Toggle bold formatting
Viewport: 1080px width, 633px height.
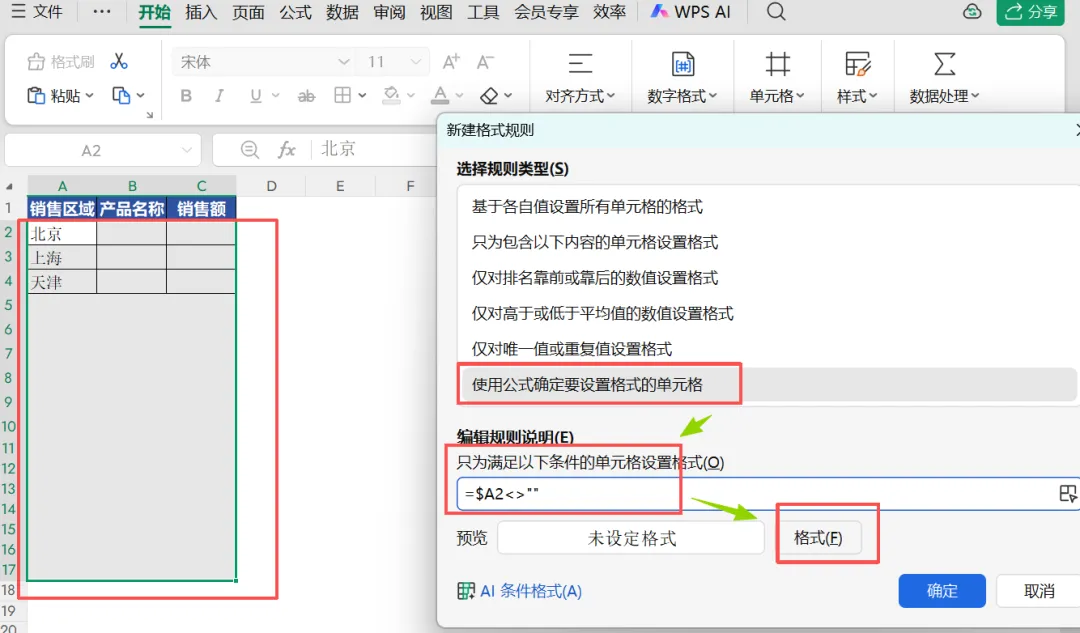[186, 96]
